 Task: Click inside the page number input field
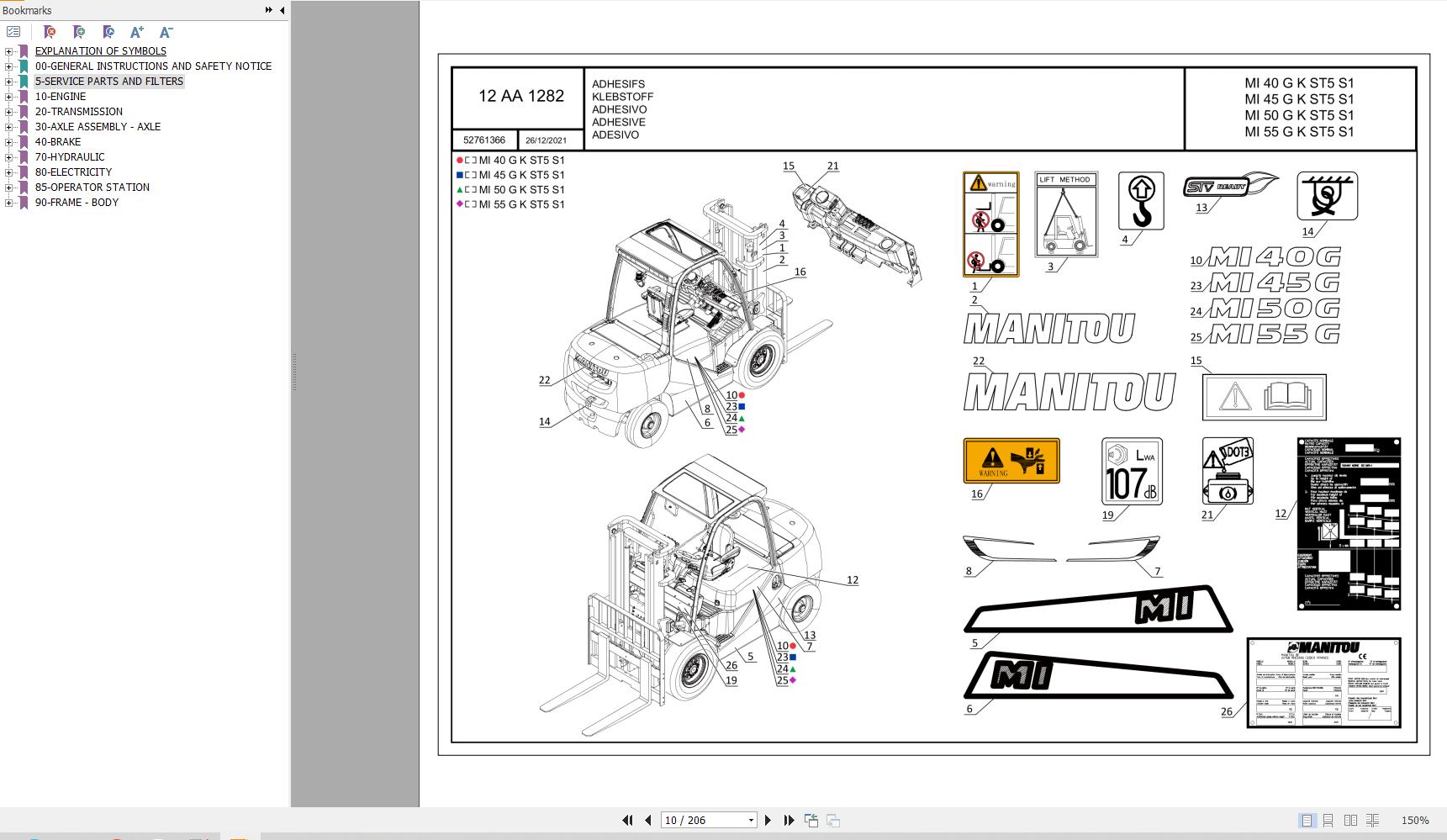coord(698,819)
